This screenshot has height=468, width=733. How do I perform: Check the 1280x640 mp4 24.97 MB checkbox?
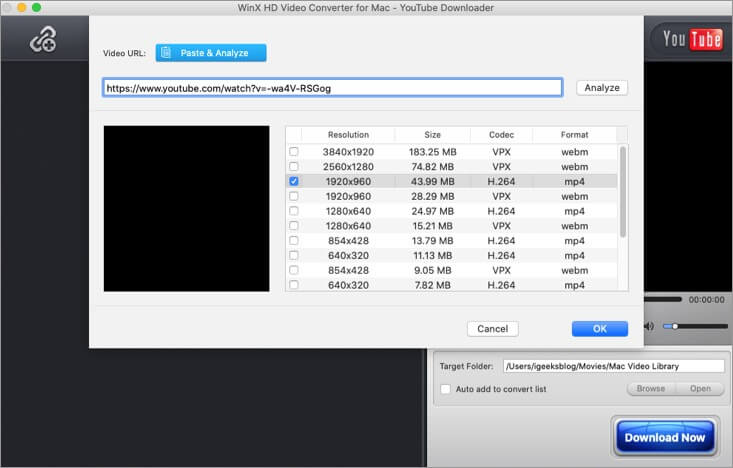pos(294,211)
